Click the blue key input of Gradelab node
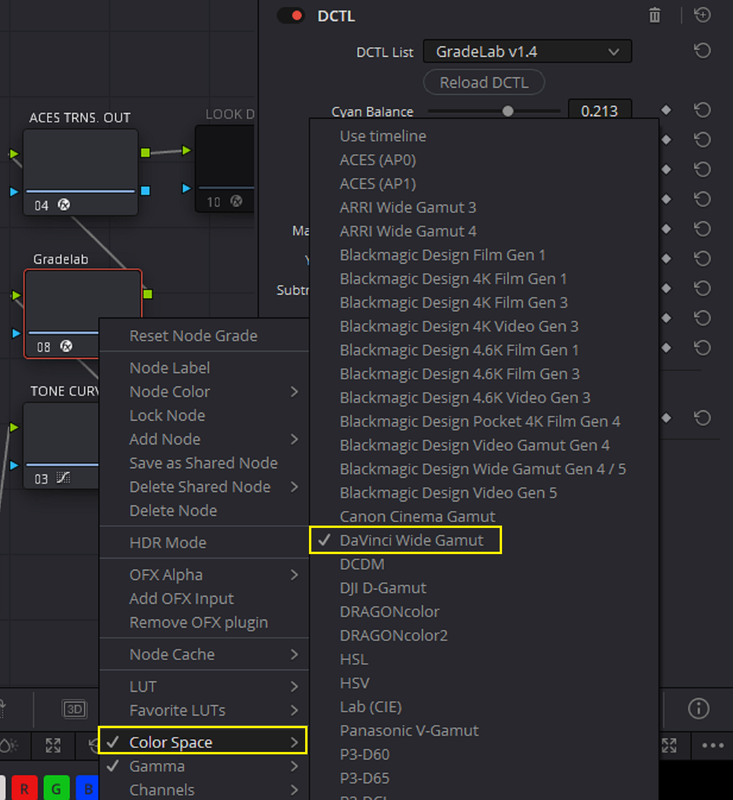733x800 pixels. (x=16, y=333)
